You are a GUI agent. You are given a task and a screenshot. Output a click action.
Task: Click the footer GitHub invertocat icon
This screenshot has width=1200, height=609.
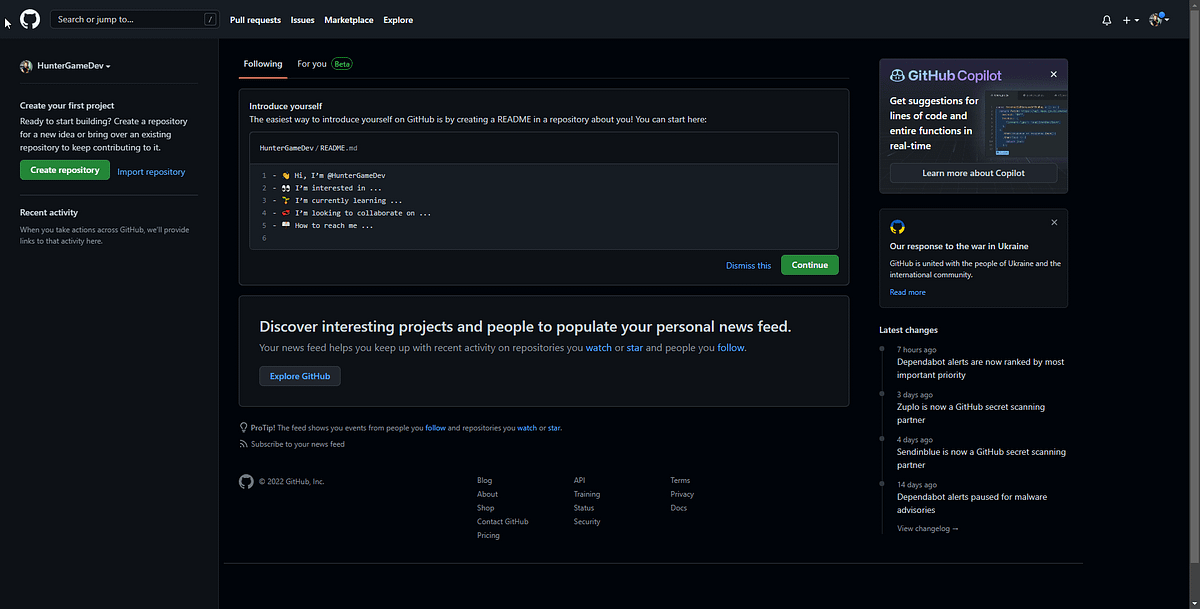pyautogui.click(x=246, y=481)
